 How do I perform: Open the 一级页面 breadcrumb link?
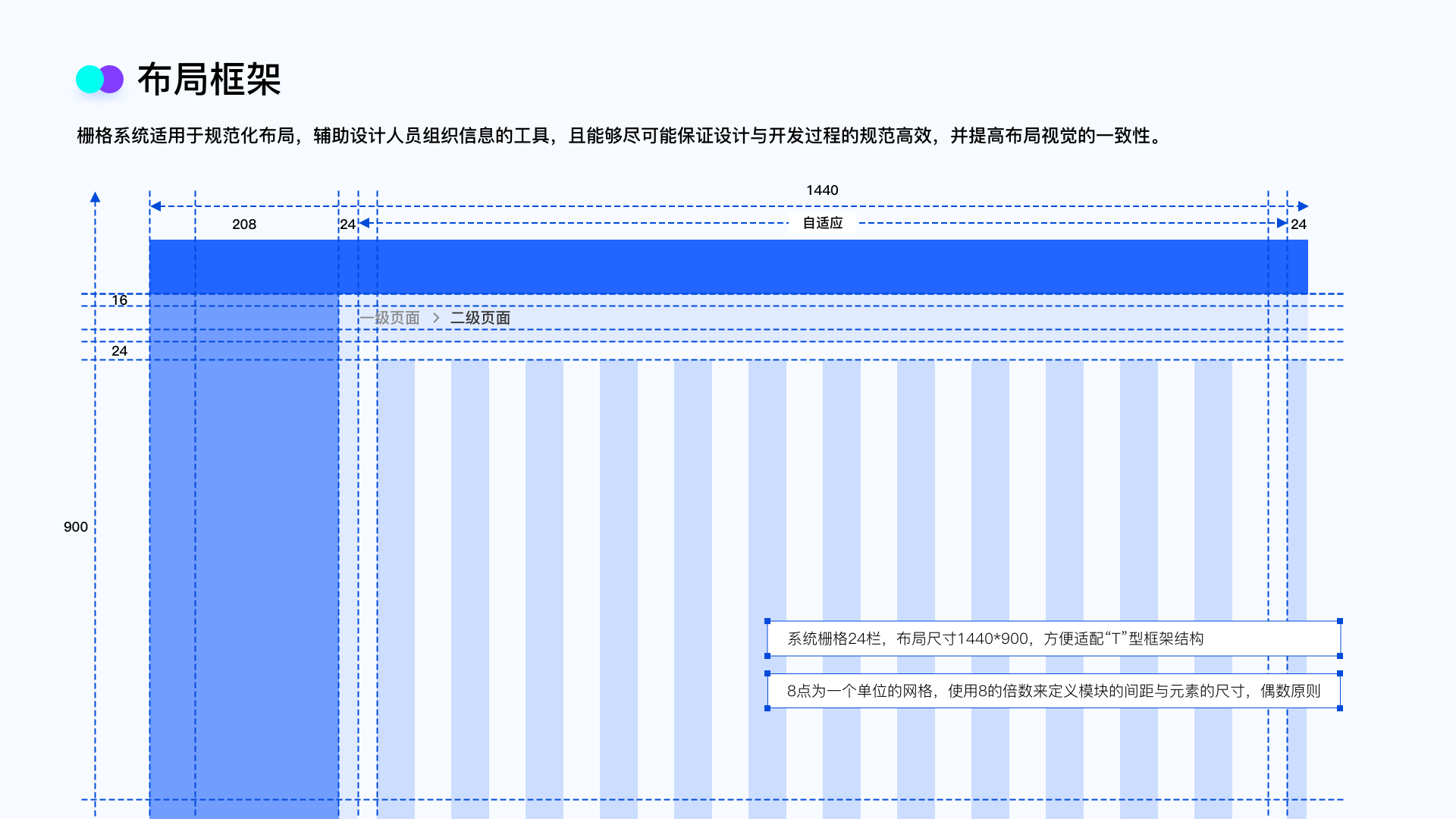click(391, 318)
